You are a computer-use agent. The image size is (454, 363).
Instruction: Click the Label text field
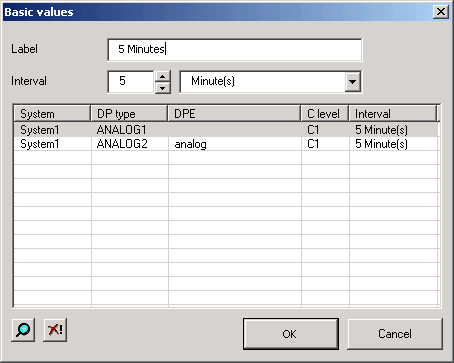point(235,49)
